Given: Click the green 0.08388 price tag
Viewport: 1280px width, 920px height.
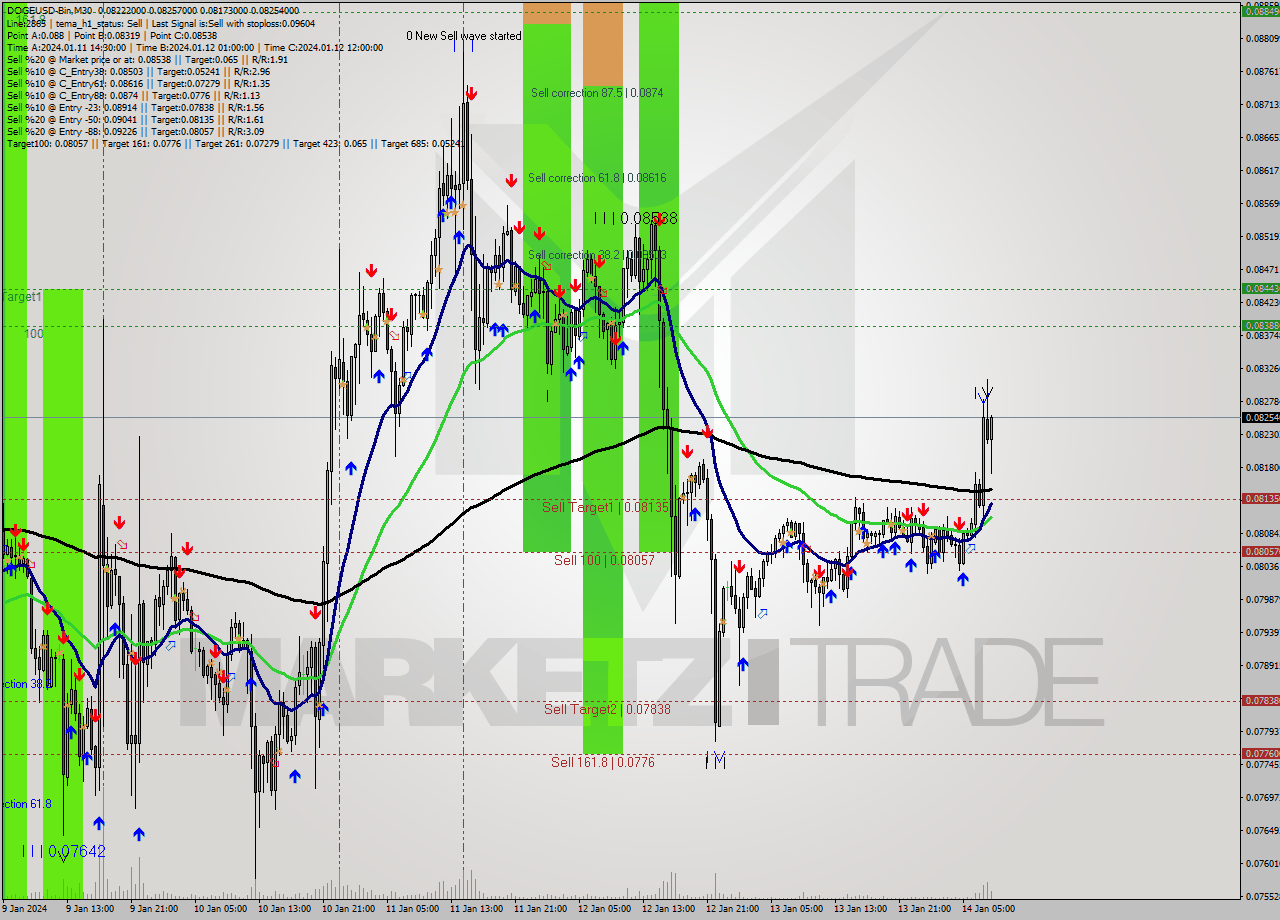Looking at the screenshot, I should [x=1260, y=325].
